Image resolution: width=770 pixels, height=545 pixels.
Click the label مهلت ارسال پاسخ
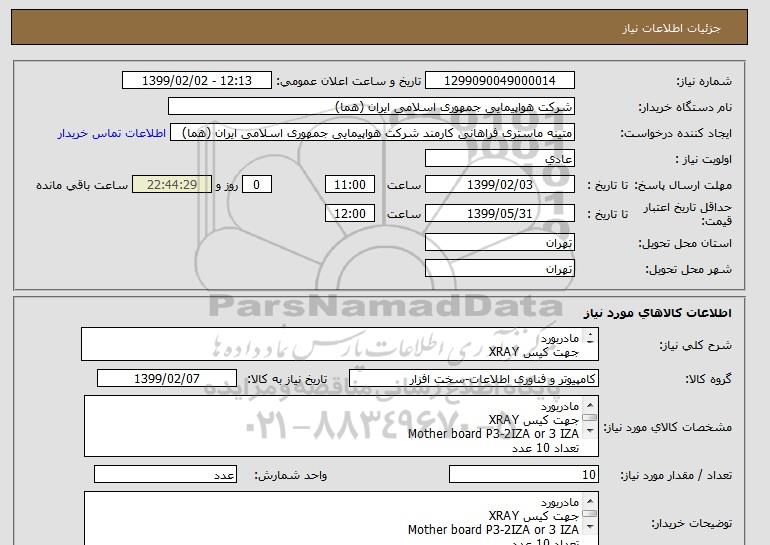click(683, 185)
